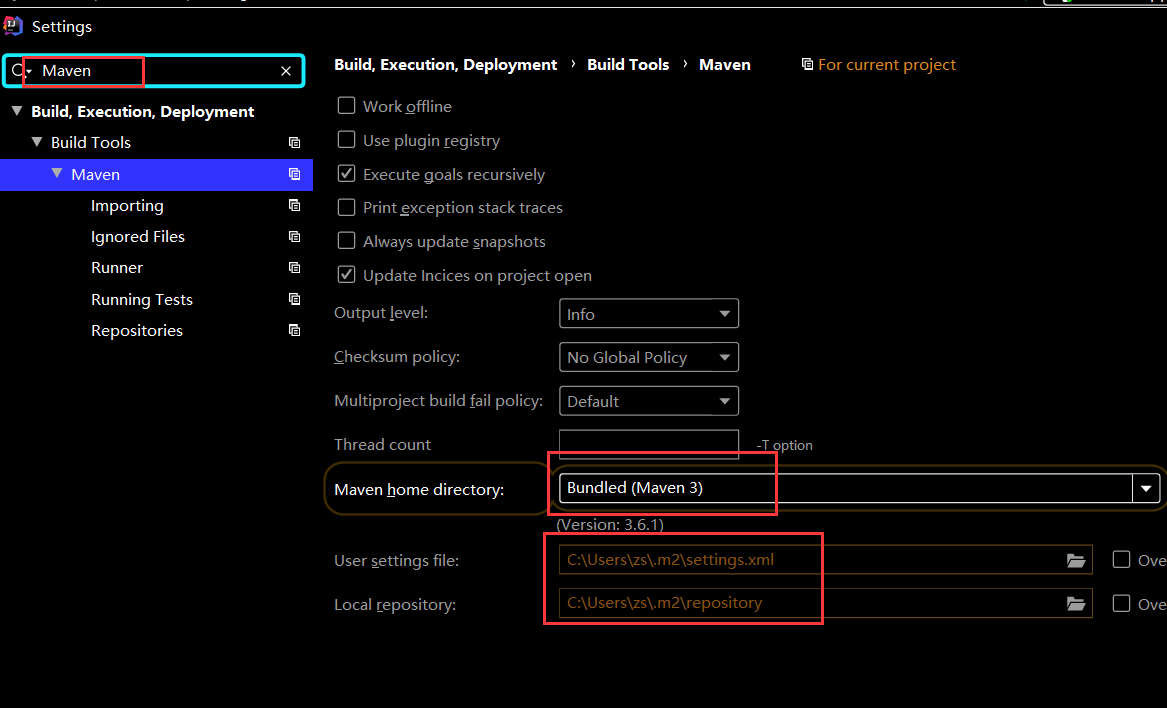Viewport: 1167px width, 708px height.
Task: Open the Running Tests settings page
Action: click(x=141, y=299)
